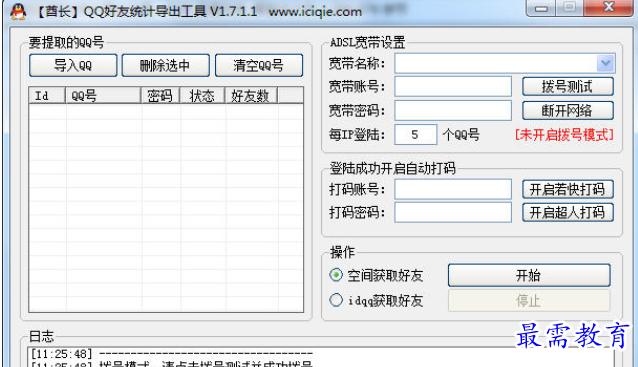Close the window with X button
This screenshot has height=367, width=638.
point(609,7)
